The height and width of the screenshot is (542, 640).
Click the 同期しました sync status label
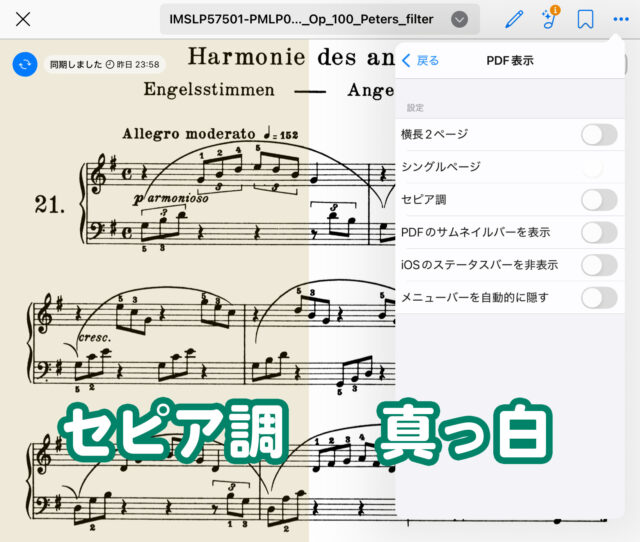[x=104, y=64]
